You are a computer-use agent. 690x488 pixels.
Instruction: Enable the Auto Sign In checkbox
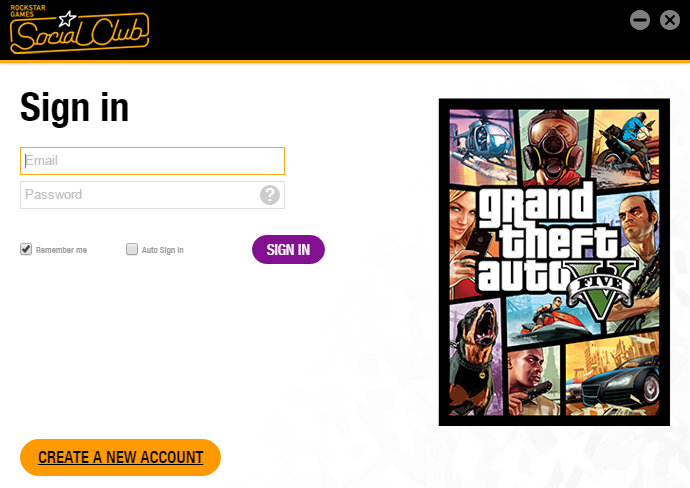pyautogui.click(x=132, y=249)
